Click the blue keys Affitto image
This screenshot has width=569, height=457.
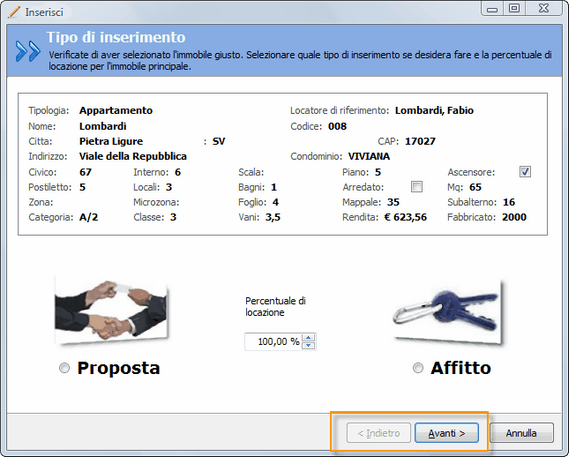click(448, 312)
